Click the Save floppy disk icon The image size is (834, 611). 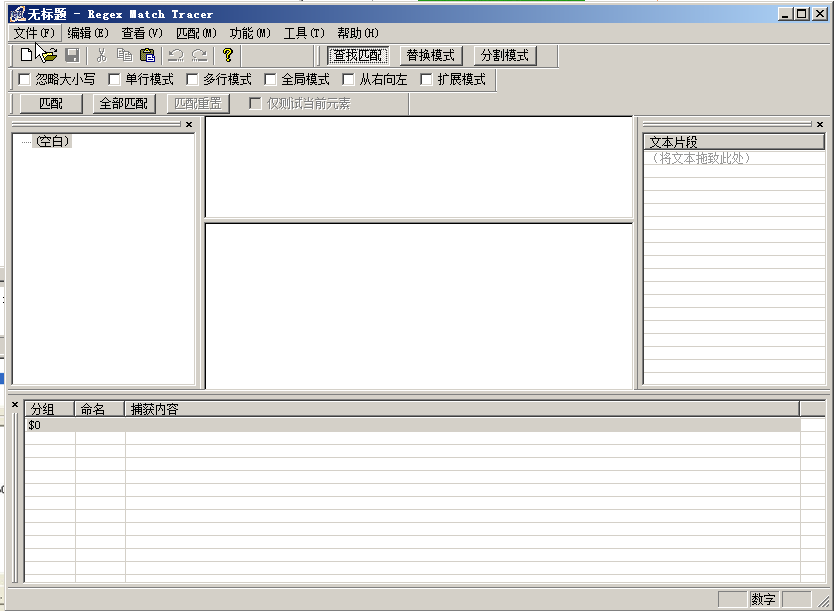[x=72, y=55]
